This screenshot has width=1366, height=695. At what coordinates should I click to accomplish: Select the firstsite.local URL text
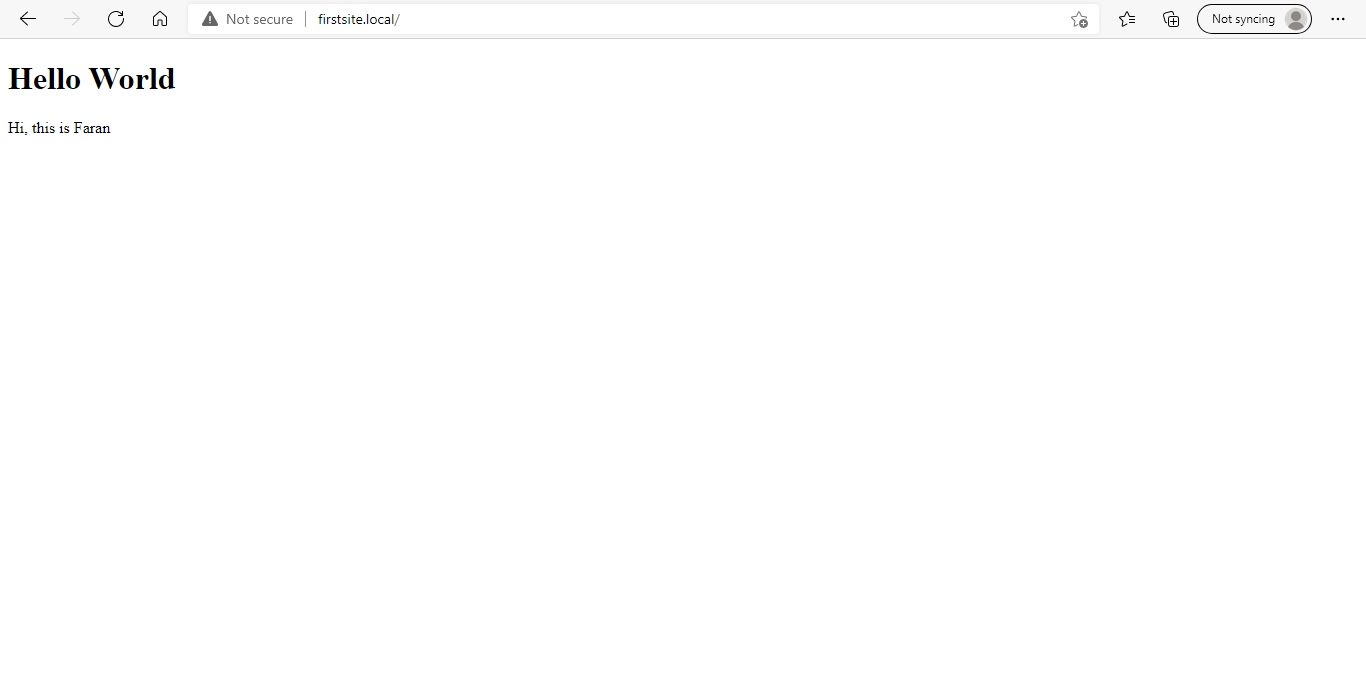coord(358,19)
